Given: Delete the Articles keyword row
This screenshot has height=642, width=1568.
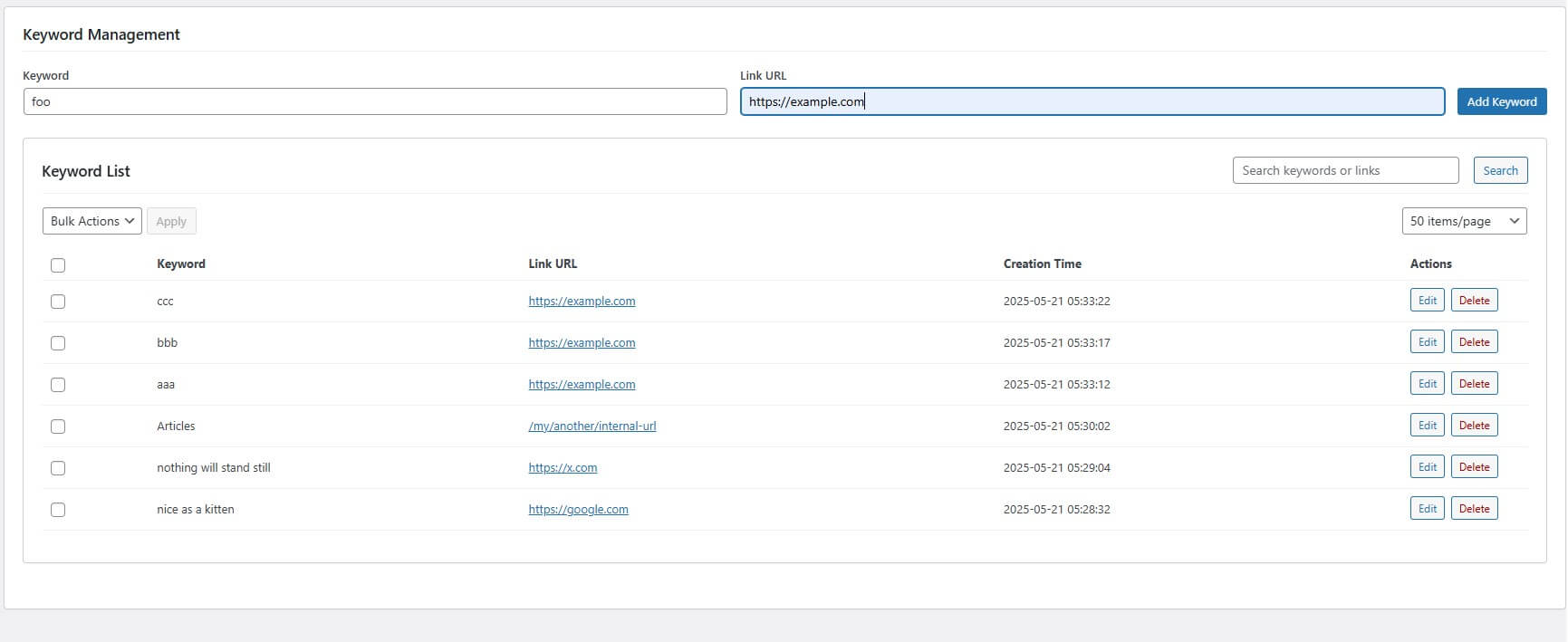Looking at the screenshot, I should click(1475, 426).
